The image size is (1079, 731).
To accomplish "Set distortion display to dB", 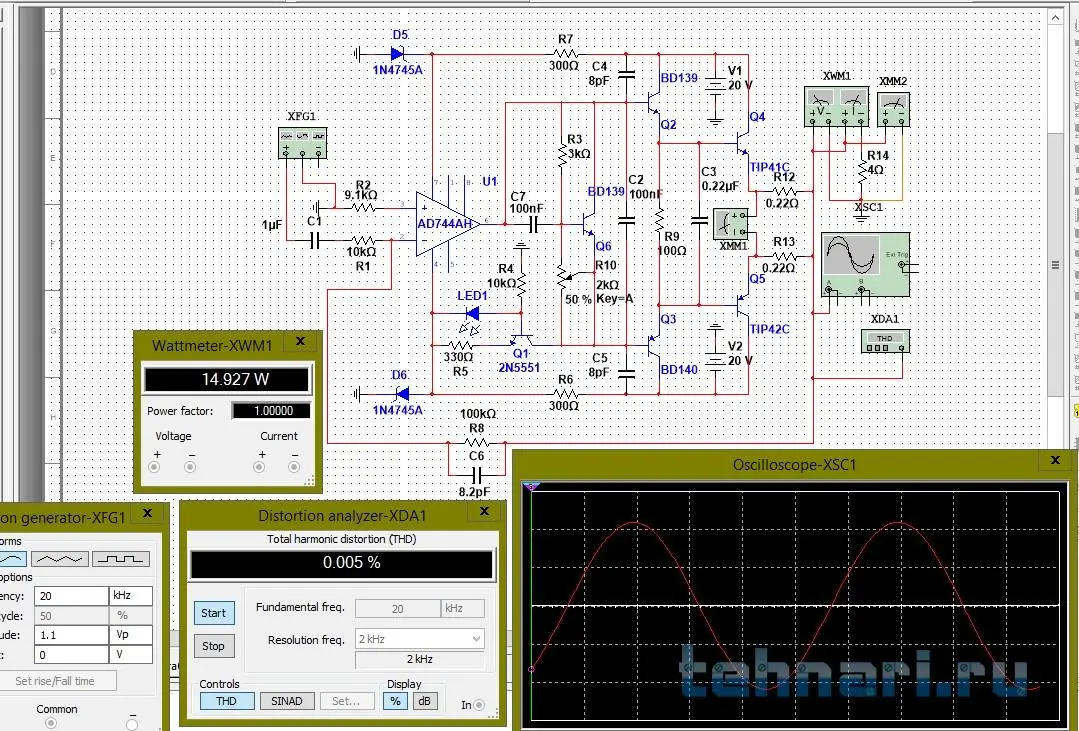I will [425, 701].
